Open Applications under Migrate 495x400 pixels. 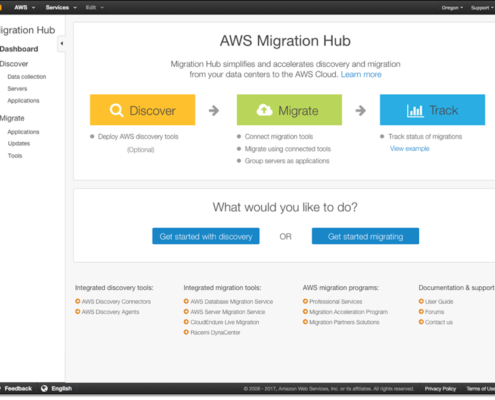pos(23,132)
